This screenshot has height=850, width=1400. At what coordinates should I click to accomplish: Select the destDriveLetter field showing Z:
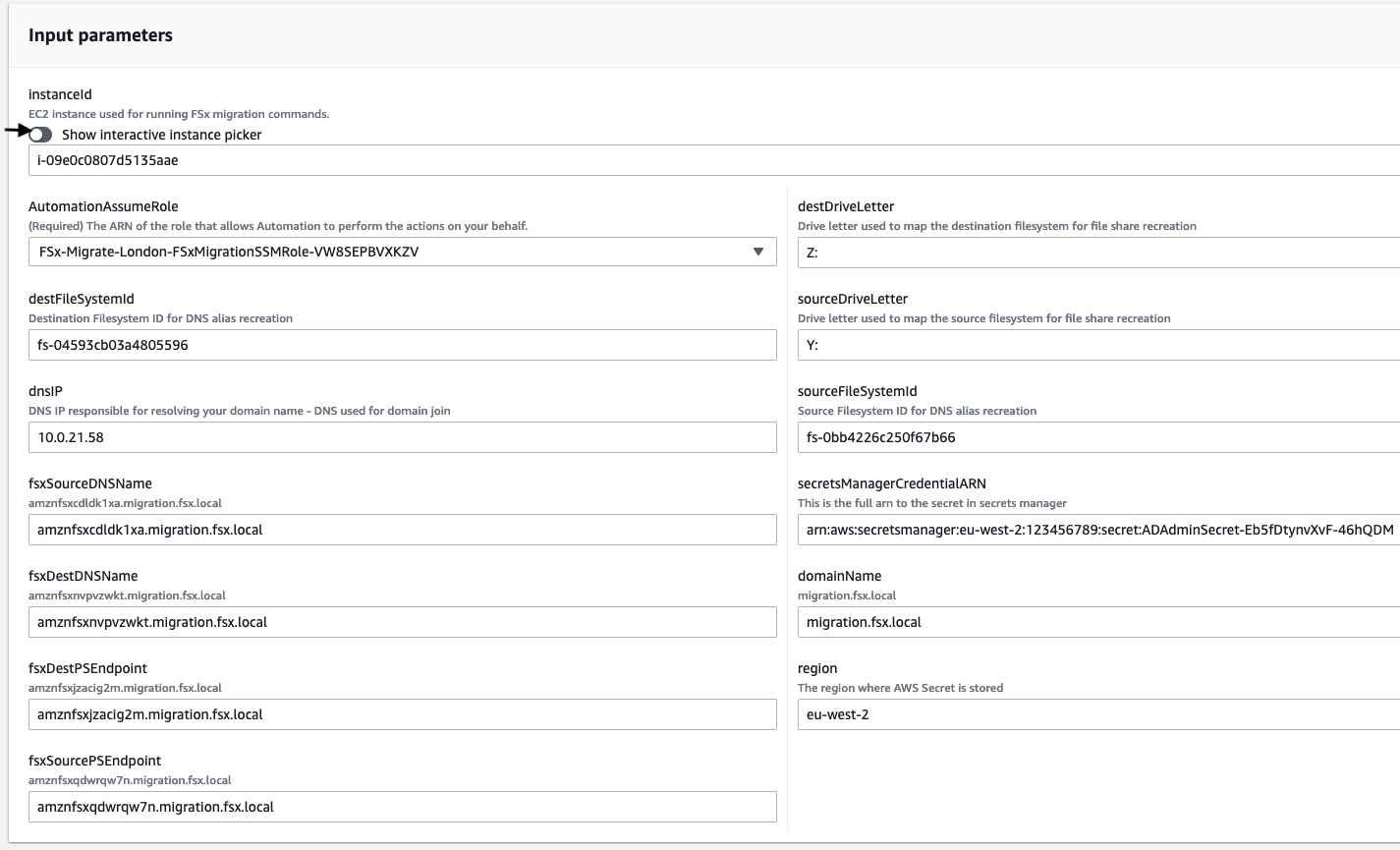click(1081, 252)
